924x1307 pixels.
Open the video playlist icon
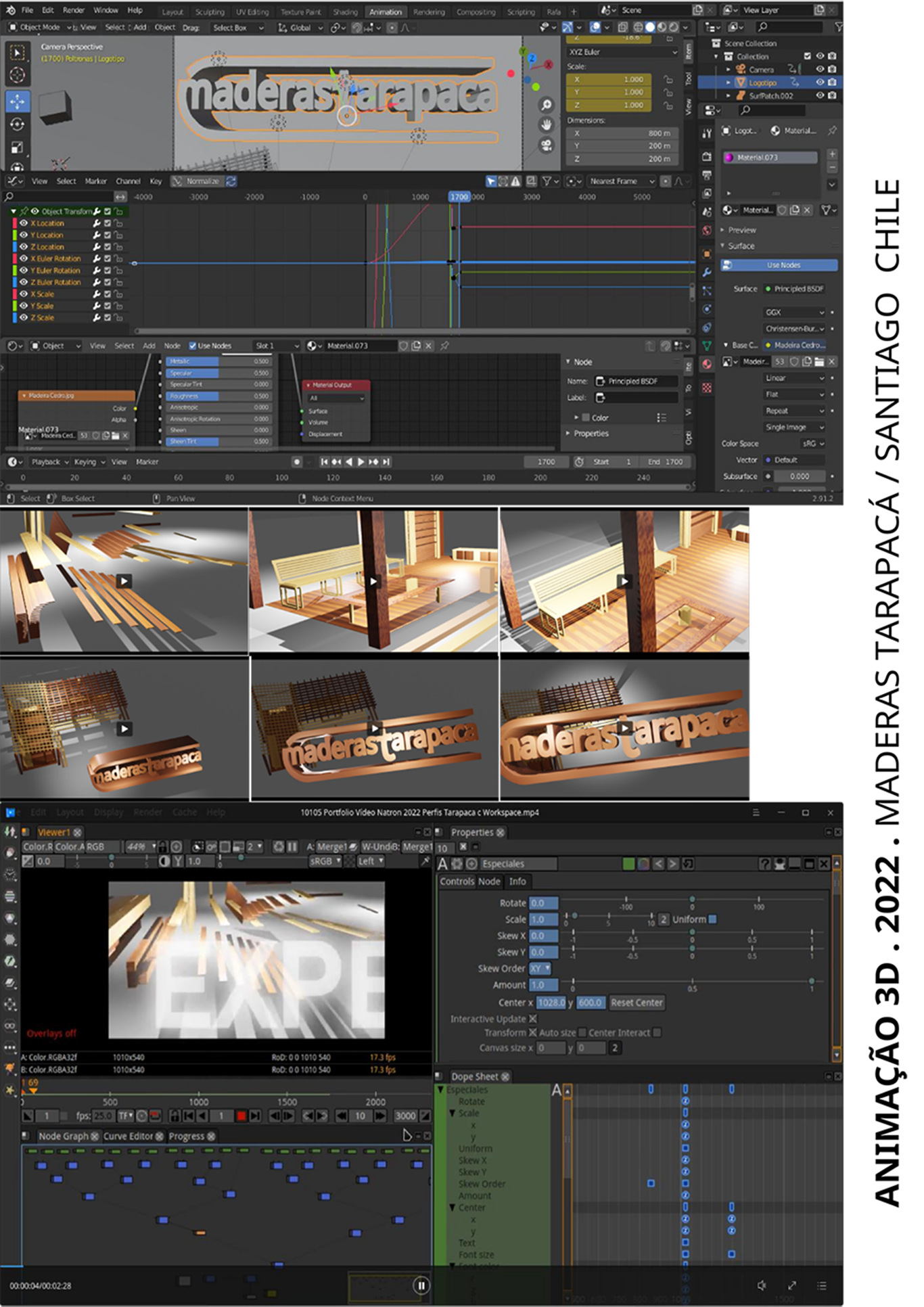[x=822, y=1285]
